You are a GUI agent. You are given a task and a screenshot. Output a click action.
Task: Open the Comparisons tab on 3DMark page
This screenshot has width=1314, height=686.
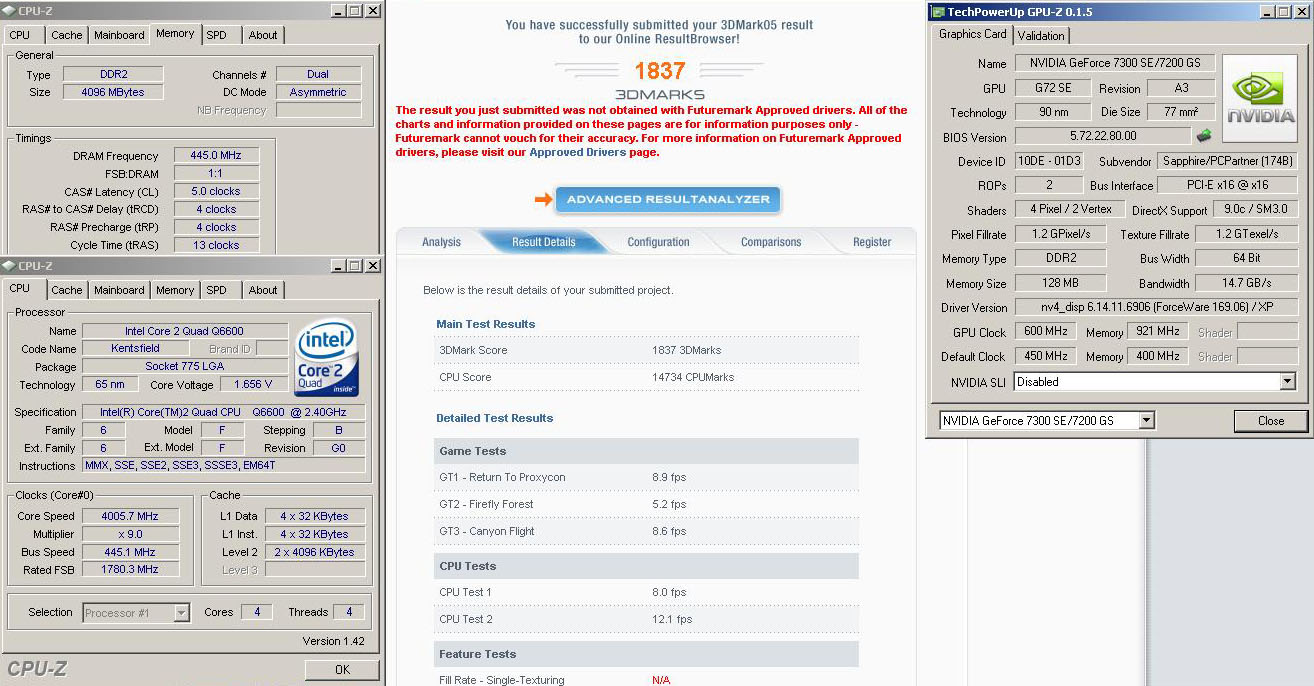point(771,242)
